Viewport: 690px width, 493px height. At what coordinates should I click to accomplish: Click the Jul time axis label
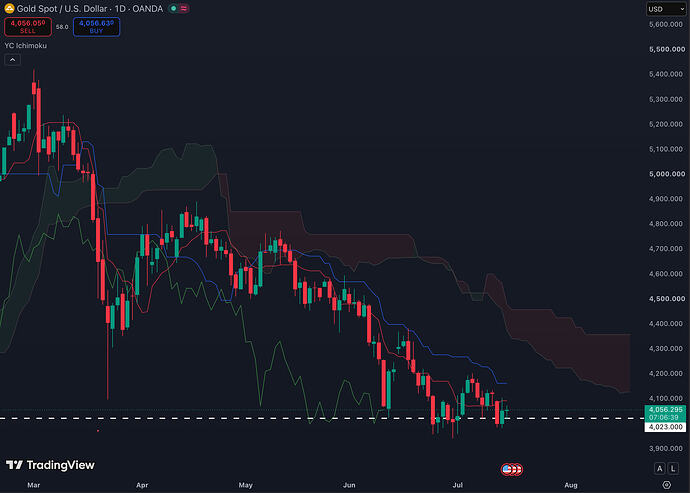click(458, 485)
